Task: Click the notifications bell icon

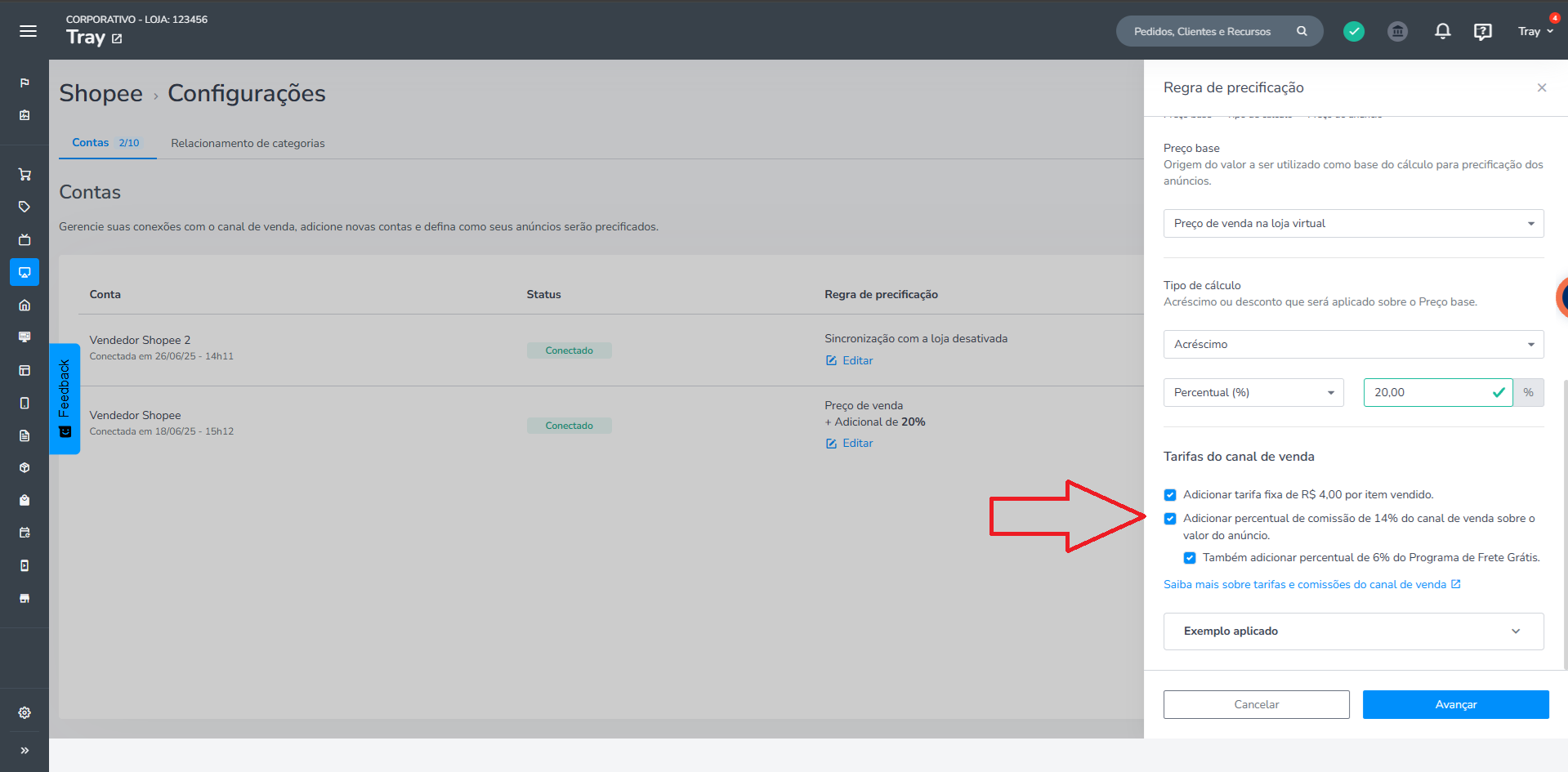Action: coord(1443,31)
